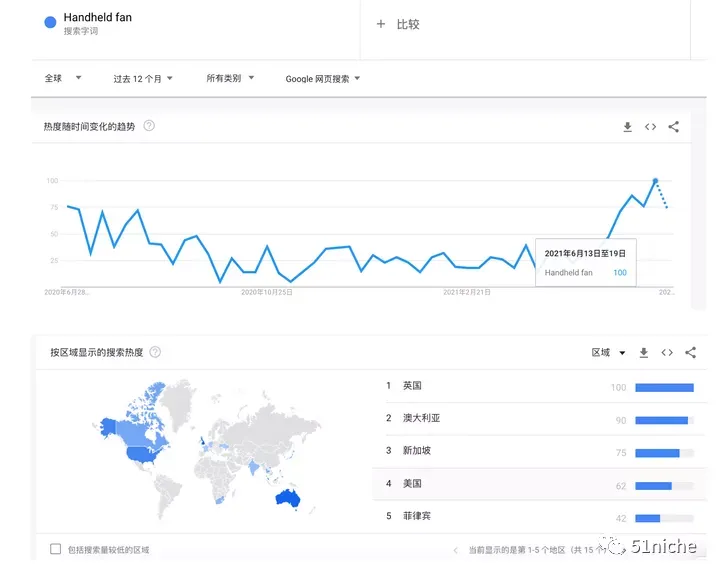Image resolution: width=720 pixels, height=576 pixels.
Task: Click the 热度随时间变化的趋势 heading
Action: pos(90,126)
